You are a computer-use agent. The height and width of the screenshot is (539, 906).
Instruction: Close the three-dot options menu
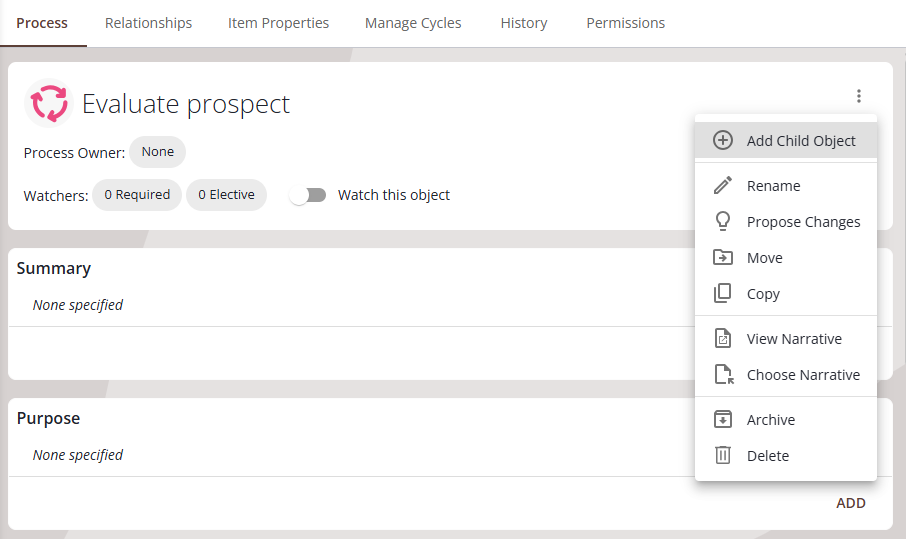pyautogui.click(x=858, y=96)
